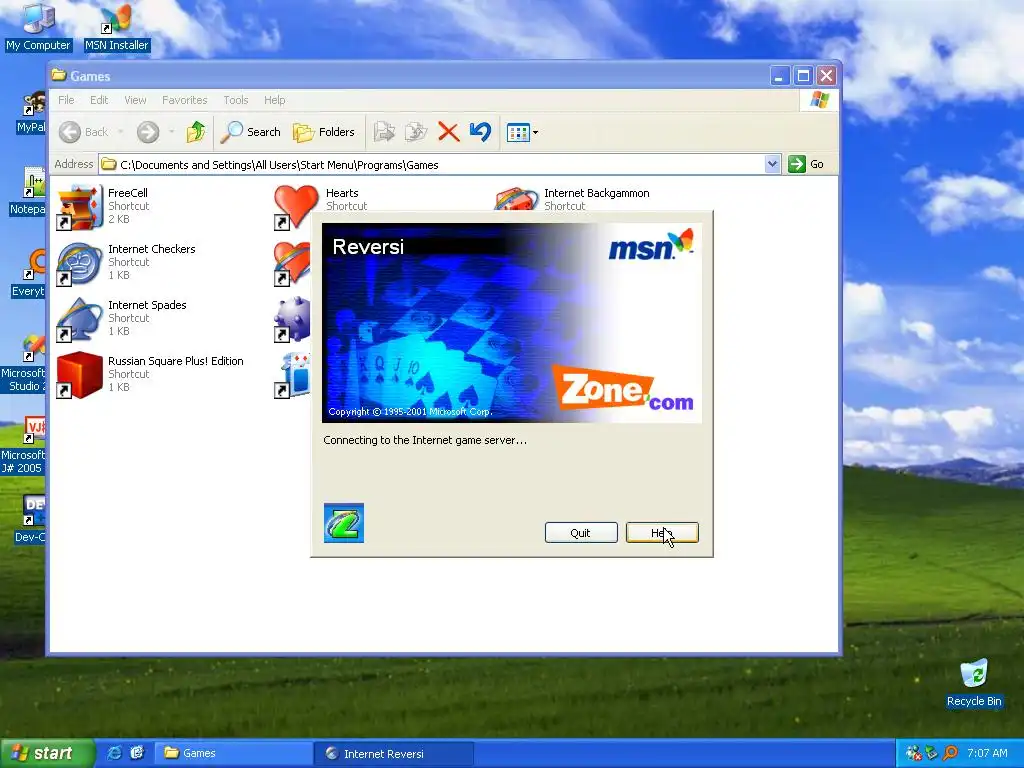Expand the Forward history dropdown arrow
Viewport: 1024px width, 768px height.
(172, 132)
